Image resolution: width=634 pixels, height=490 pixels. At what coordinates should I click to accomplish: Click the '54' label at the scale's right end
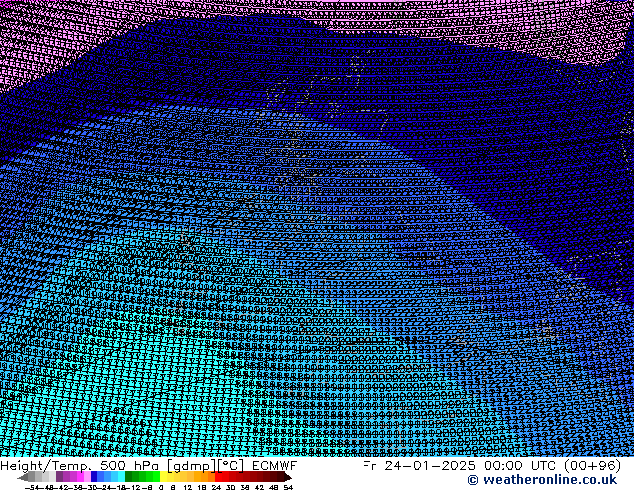(x=288, y=487)
